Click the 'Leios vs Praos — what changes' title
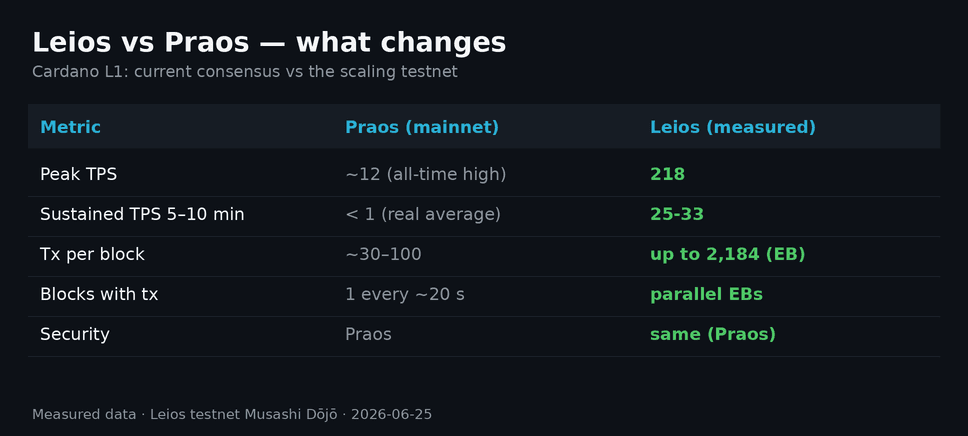Screen dimensions: 968x436 point(269,43)
